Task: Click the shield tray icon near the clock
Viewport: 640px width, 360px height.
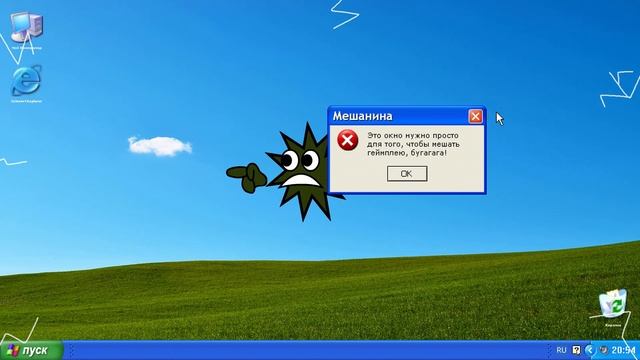Action: pyautogui.click(x=604, y=350)
